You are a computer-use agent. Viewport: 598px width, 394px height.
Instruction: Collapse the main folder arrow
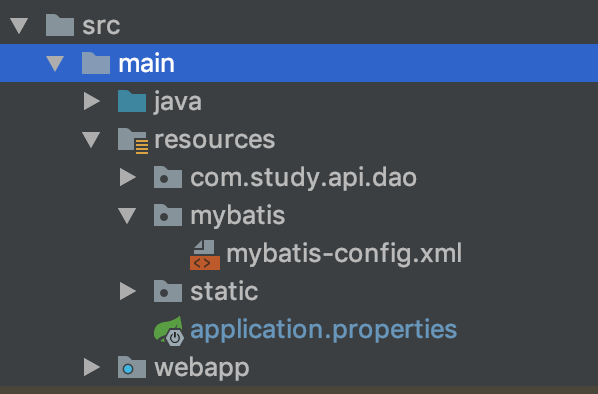pyautogui.click(x=55, y=64)
